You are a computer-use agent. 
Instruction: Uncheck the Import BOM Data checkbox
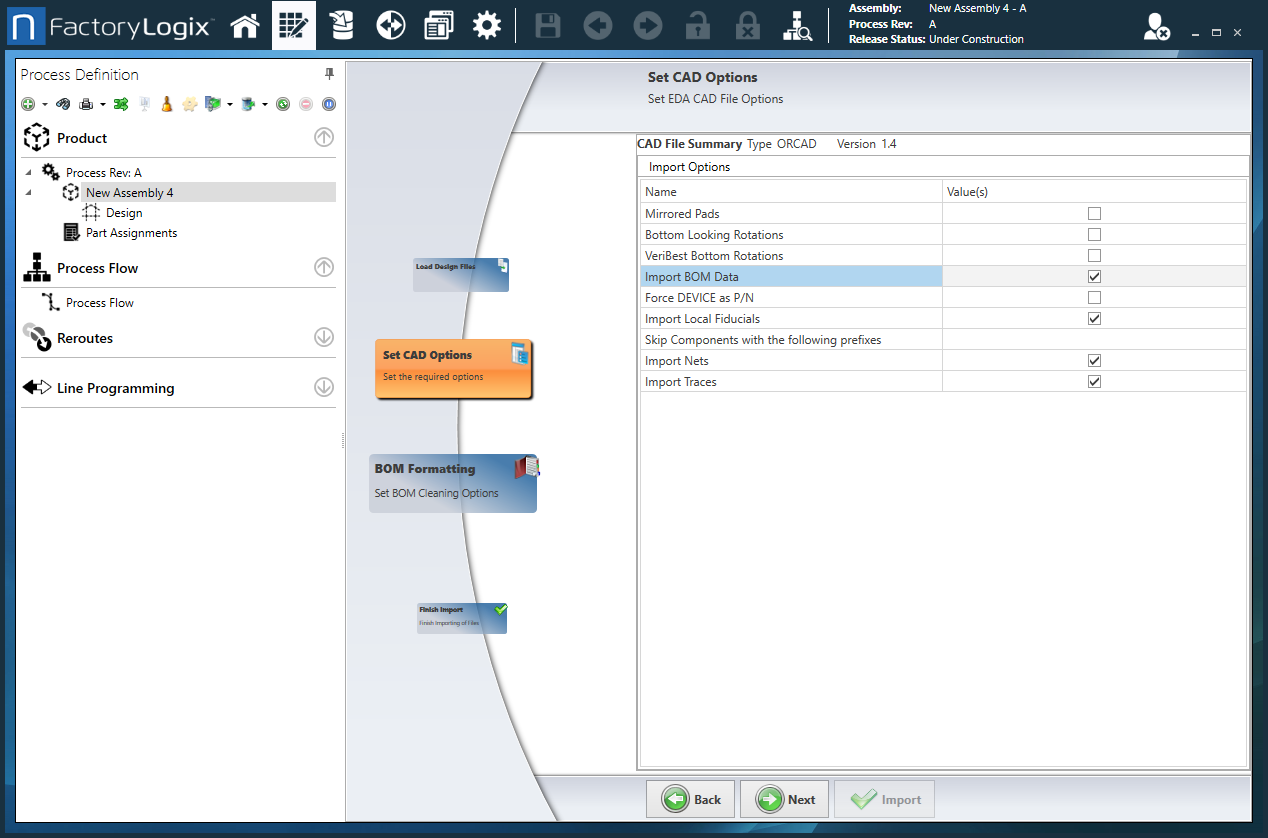(1094, 276)
